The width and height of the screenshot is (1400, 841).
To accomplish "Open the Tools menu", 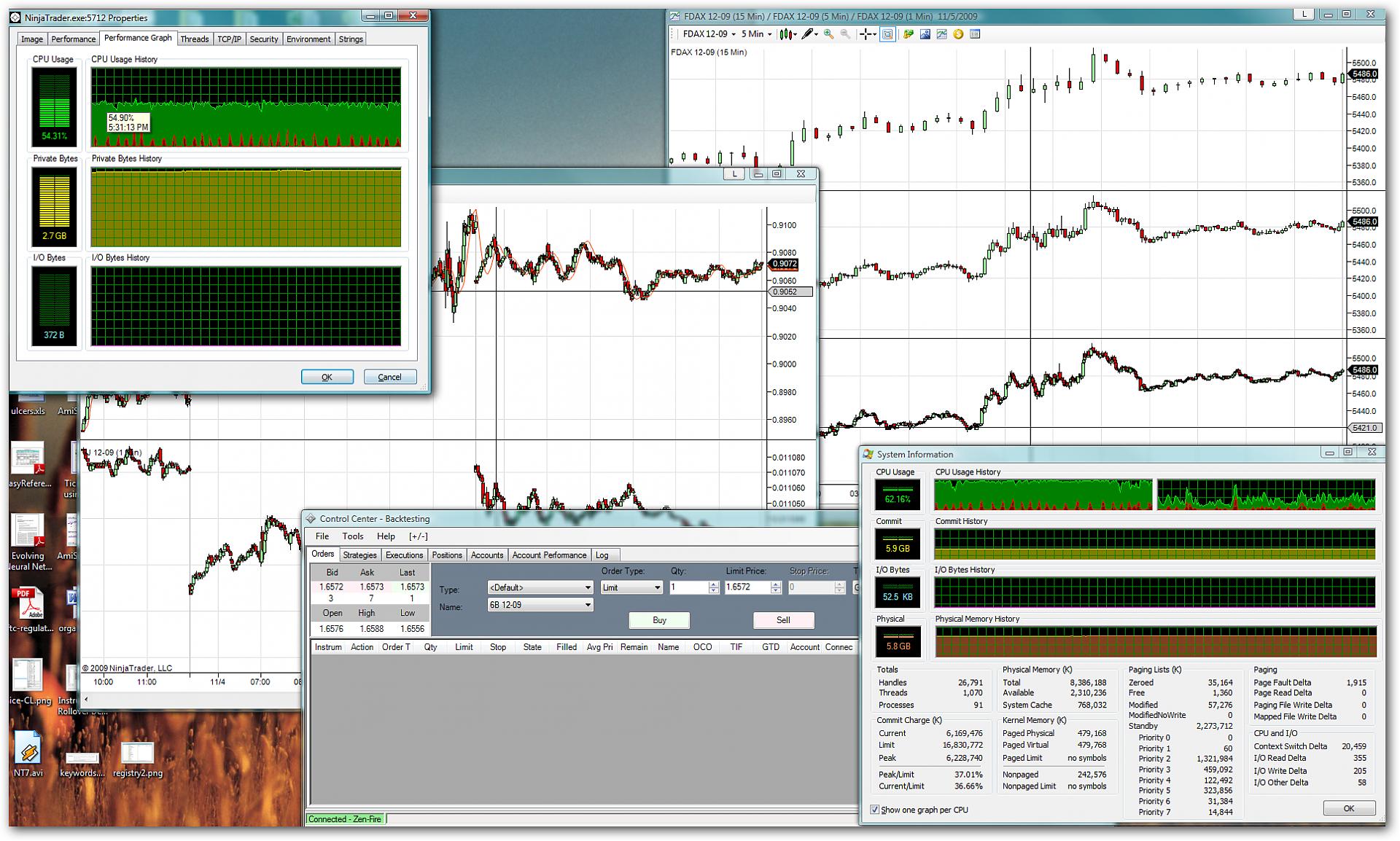I will pos(353,536).
